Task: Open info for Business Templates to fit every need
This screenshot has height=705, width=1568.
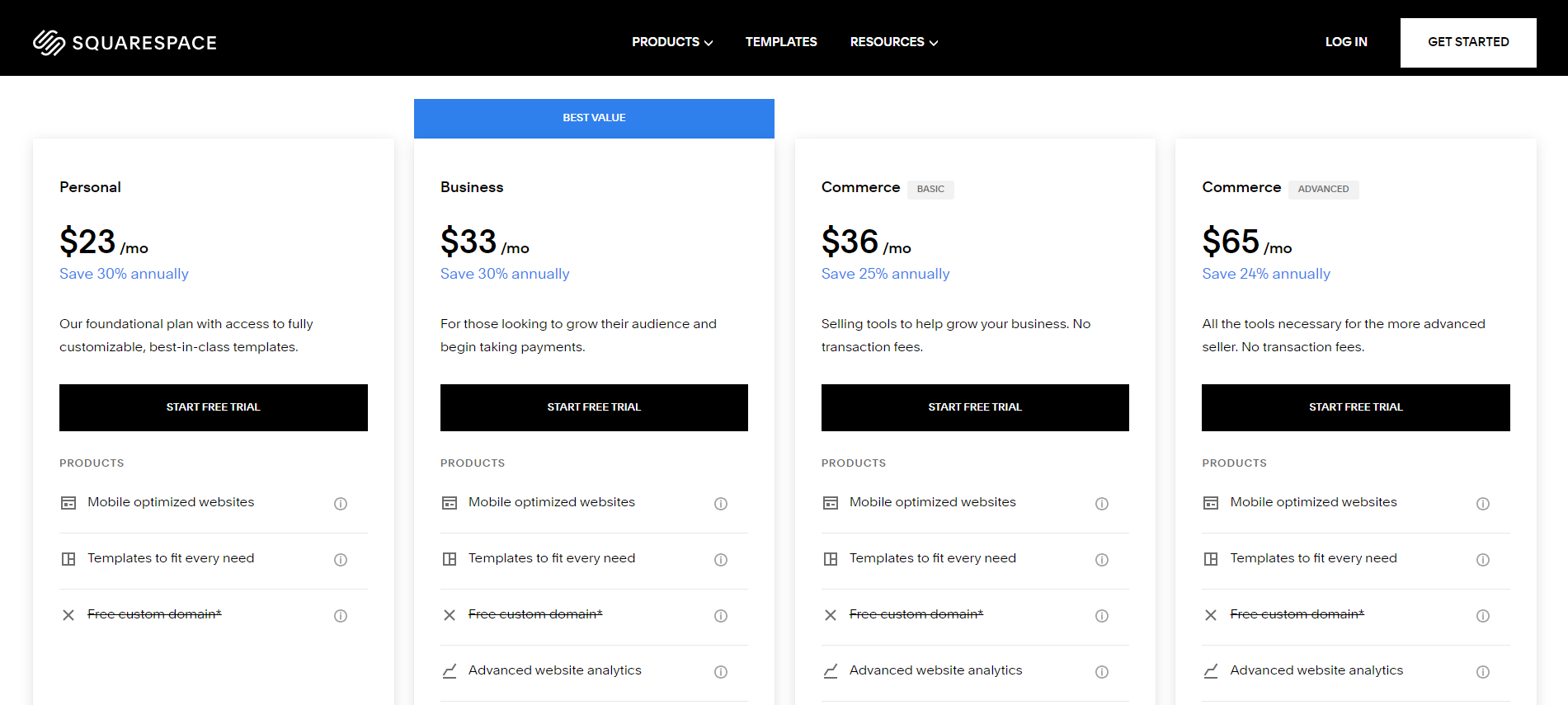Action: click(721, 560)
